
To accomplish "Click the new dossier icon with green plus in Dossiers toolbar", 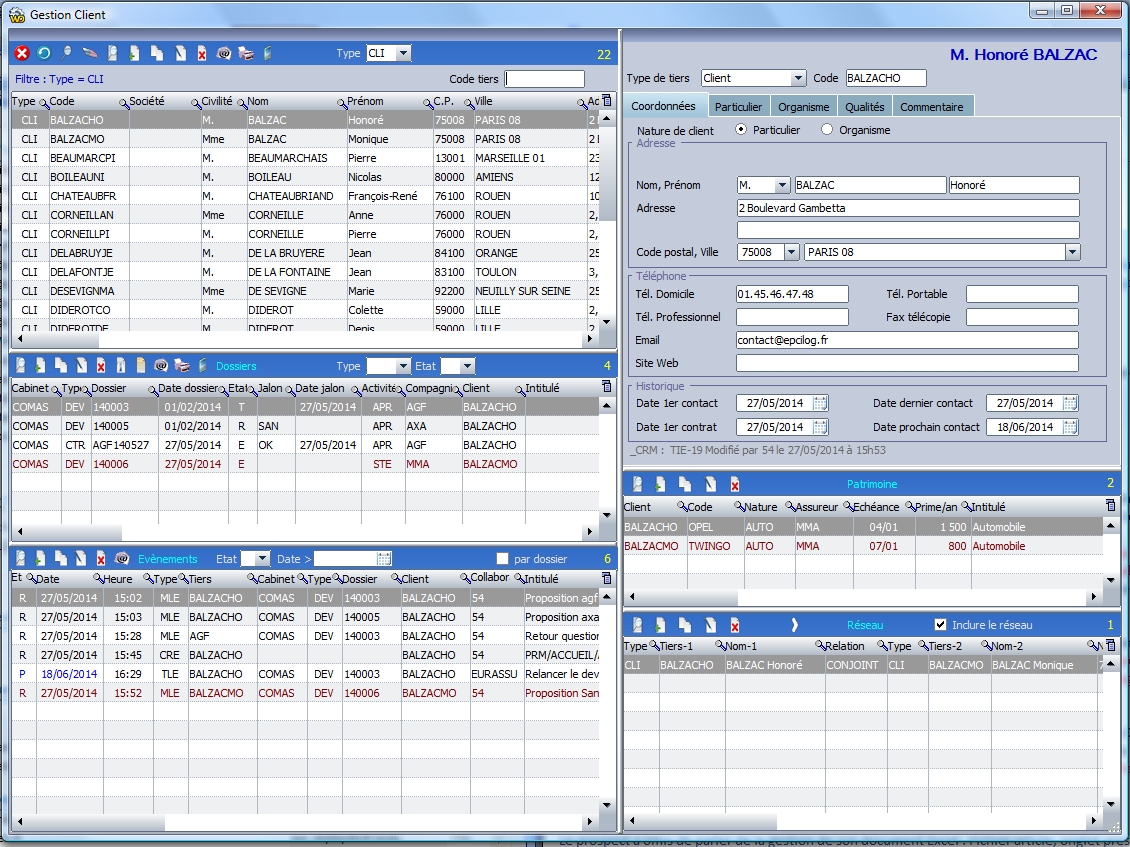I will pos(40,365).
